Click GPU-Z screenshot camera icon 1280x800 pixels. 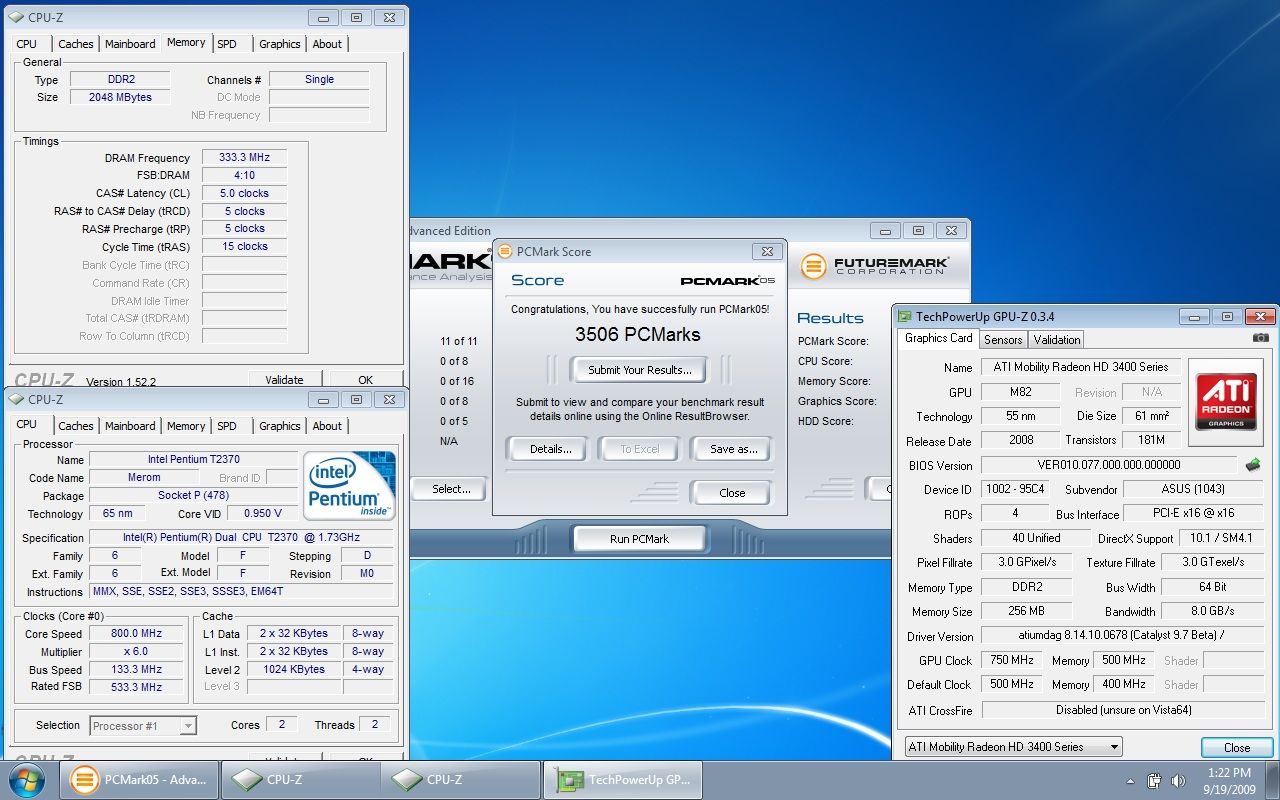(1261, 338)
